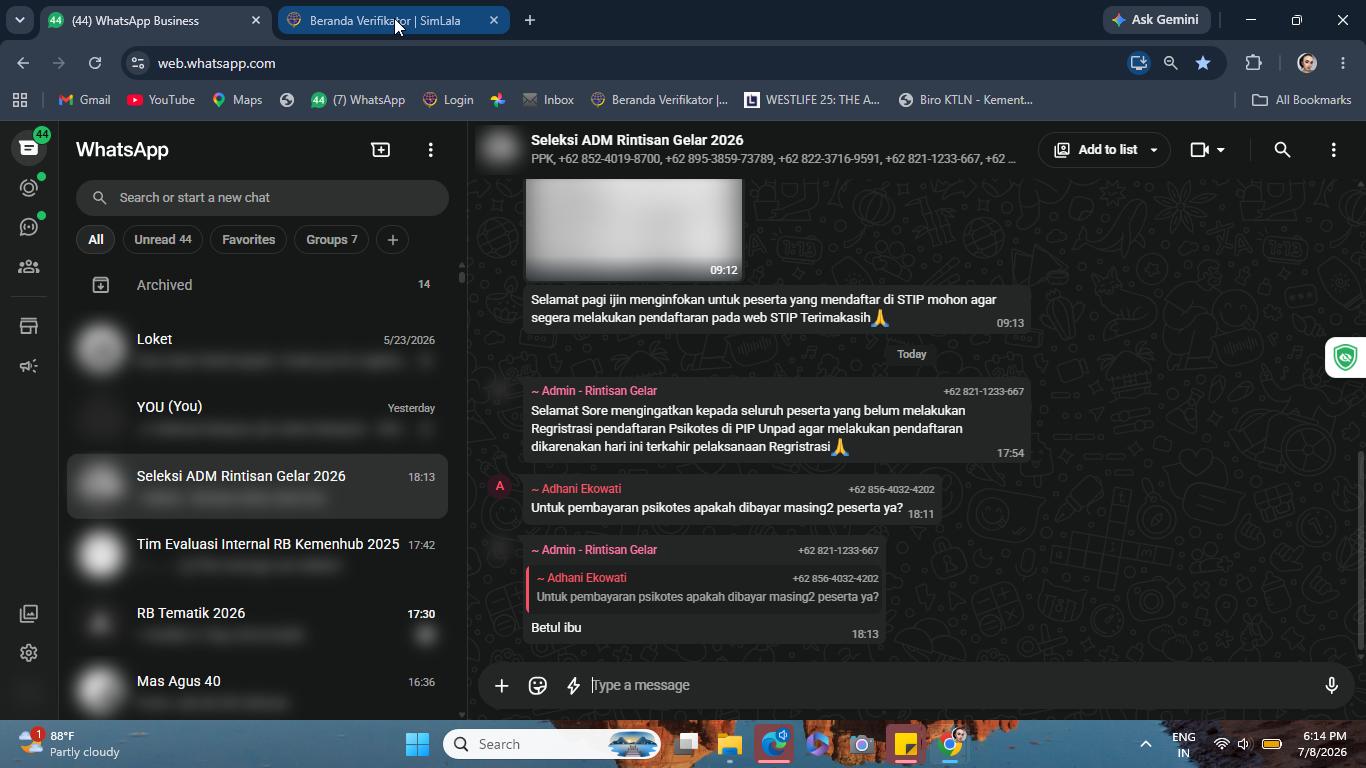Screen dimensions: 1366x768
Task: Open the Chrome tab search dropdown
Action: pyautogui.click(x=19, y=20)
